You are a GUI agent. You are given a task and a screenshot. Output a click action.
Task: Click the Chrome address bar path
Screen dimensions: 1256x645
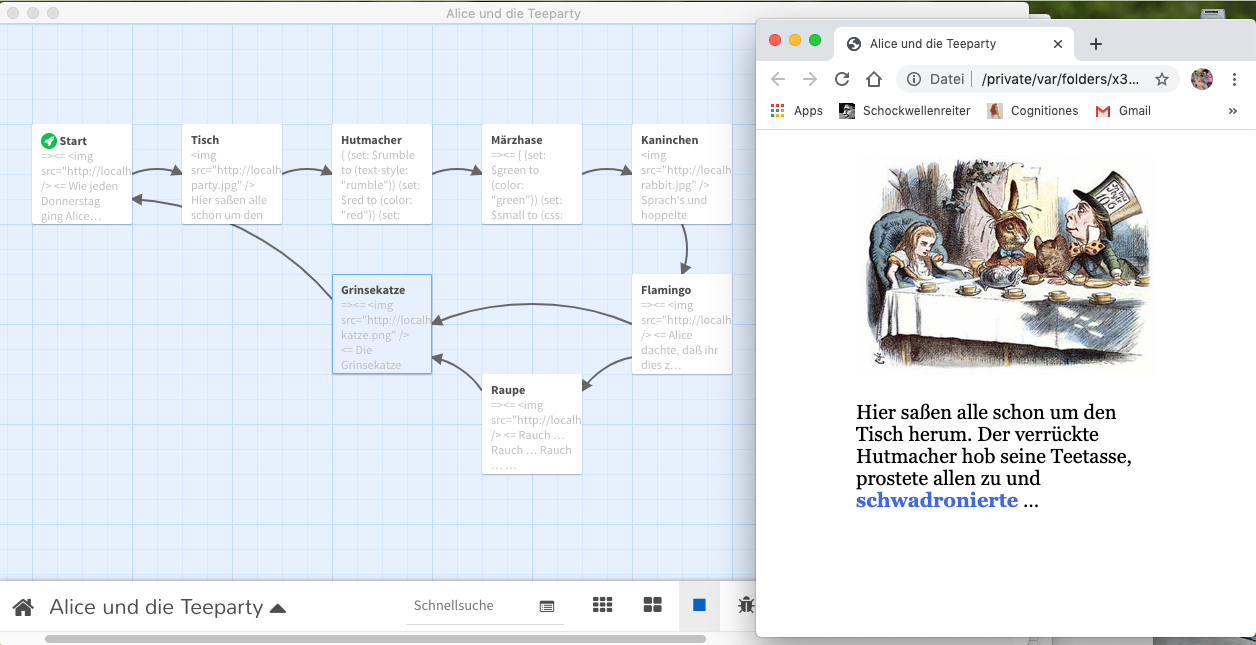(x=1060, y=79)
